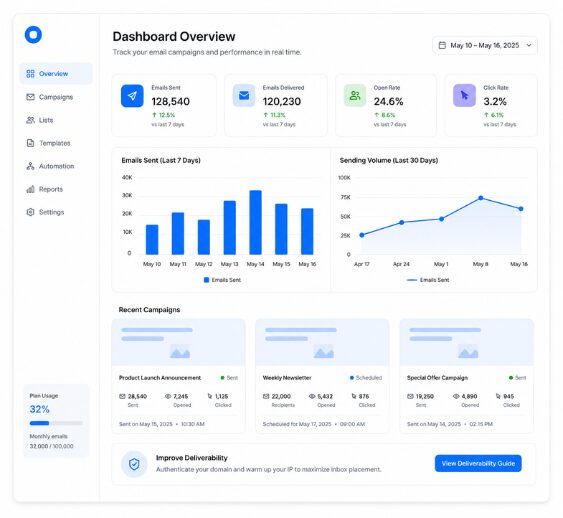Click the 120,230 emails delivered value
The width and height of the screenshot is (563, 518).
point(282,102)
